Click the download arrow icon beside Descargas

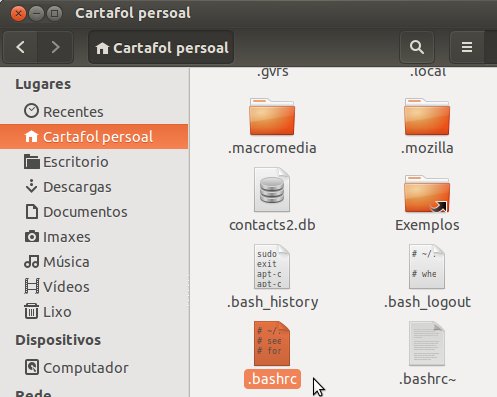click(x=31, y=186)
